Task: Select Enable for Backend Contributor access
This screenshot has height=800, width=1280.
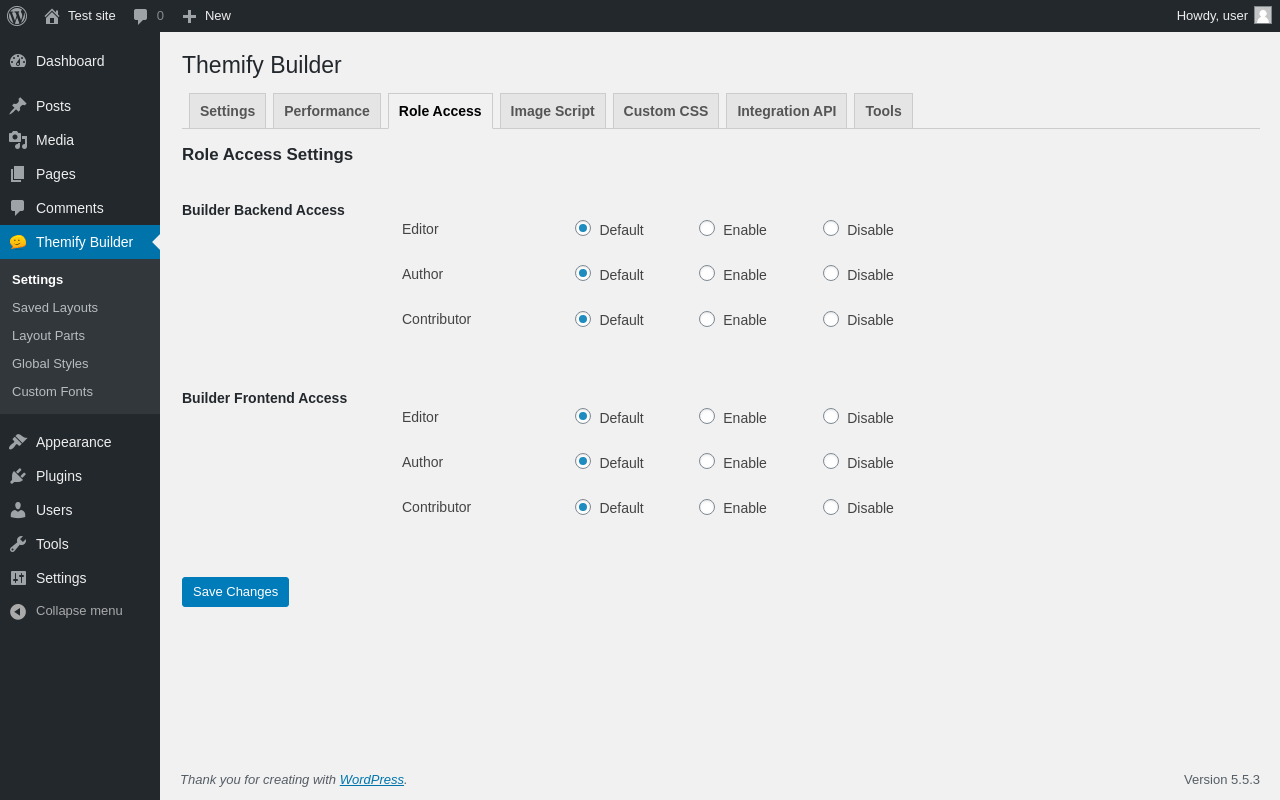Action: (707, 319)
